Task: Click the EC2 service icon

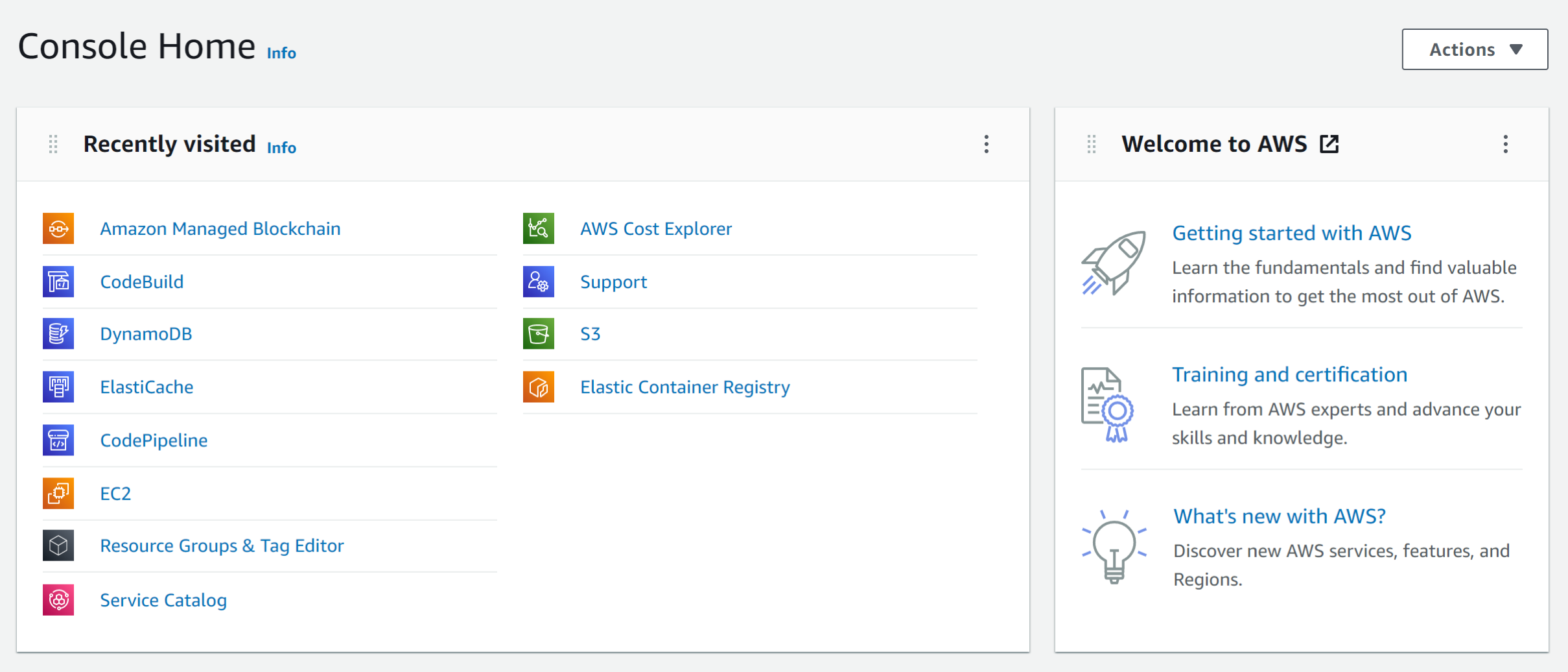Action: point(58,493)
